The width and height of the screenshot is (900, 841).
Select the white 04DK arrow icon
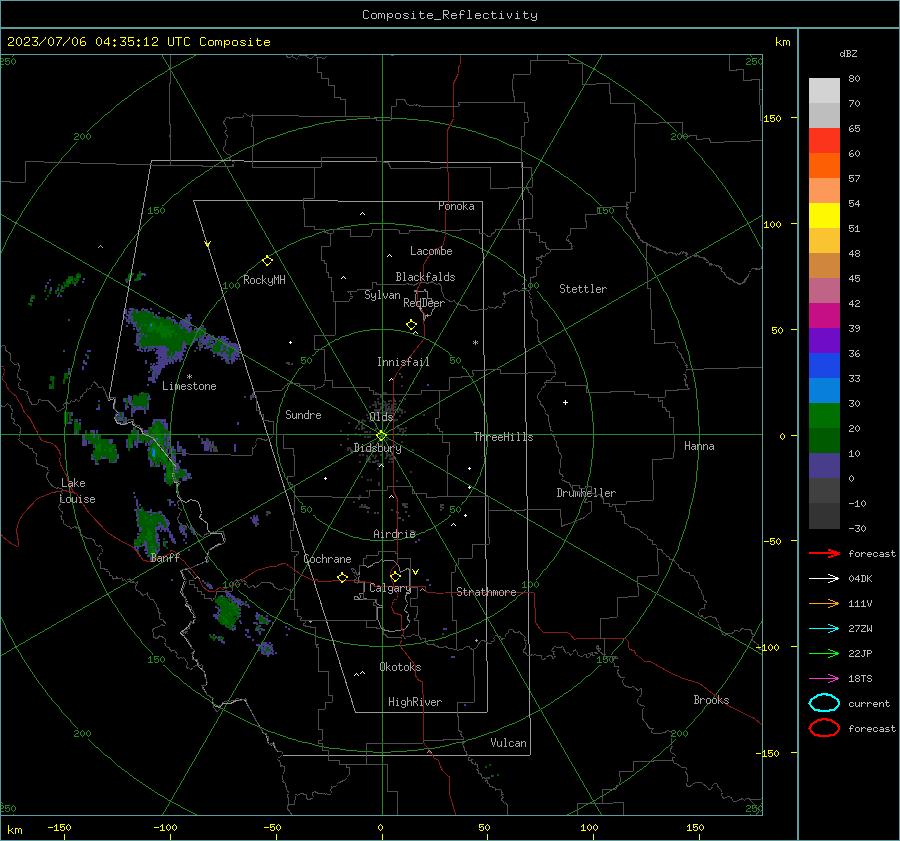tap(824, 579)
